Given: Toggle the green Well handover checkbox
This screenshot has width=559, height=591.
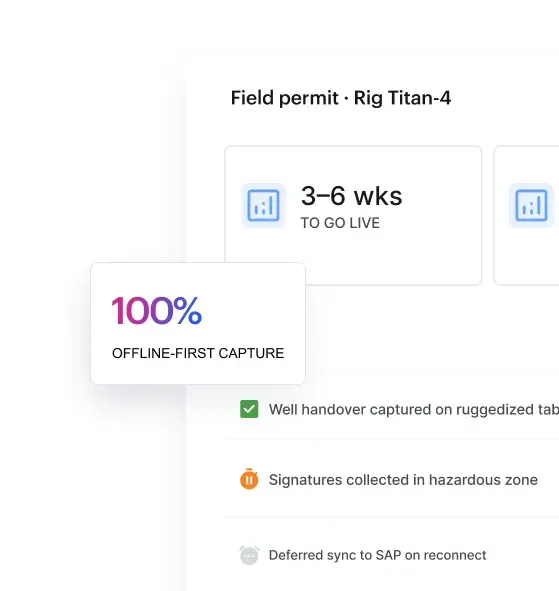Looking at the screenshot, I should pyautogui.click(x=249, y=409).
